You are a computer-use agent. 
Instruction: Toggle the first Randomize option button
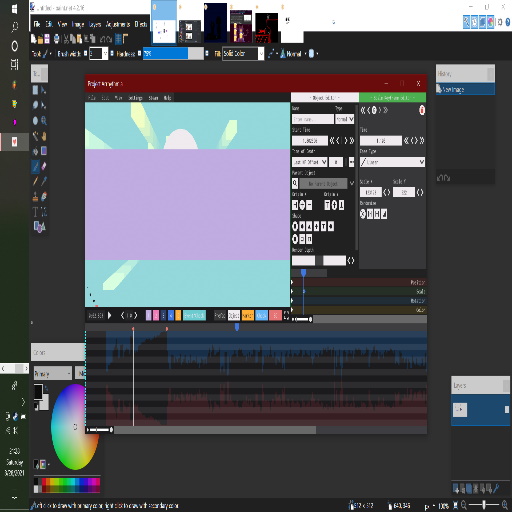[363, 214]
